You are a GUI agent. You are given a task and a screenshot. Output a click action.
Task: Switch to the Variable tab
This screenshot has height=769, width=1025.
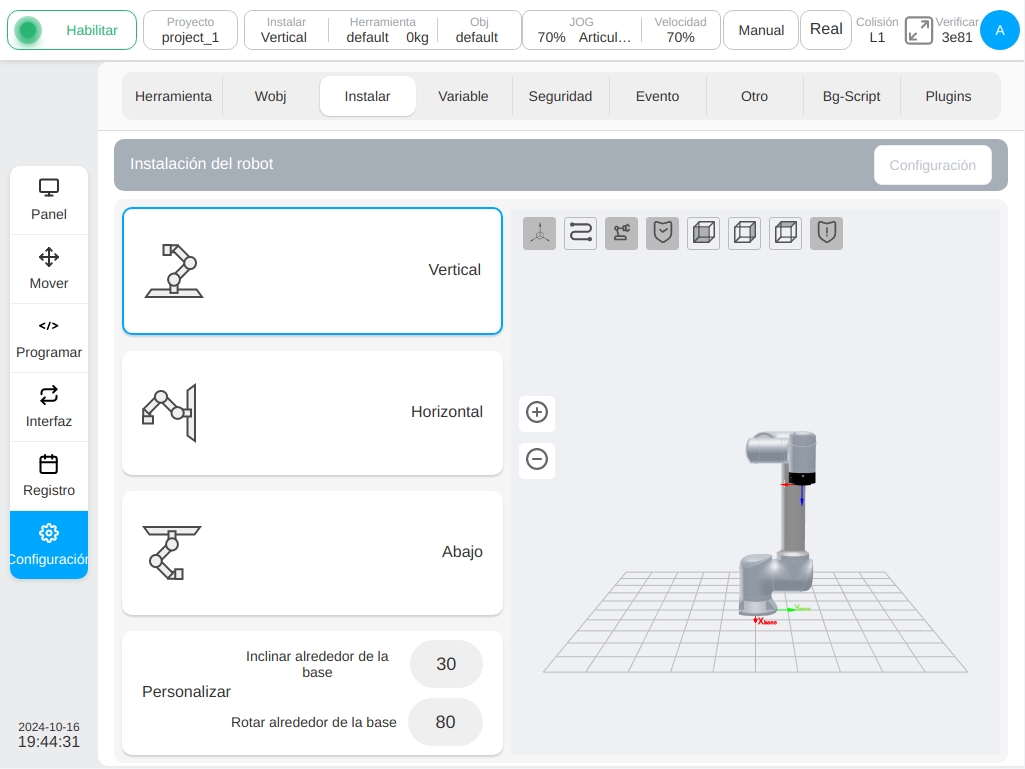[463, 96]
